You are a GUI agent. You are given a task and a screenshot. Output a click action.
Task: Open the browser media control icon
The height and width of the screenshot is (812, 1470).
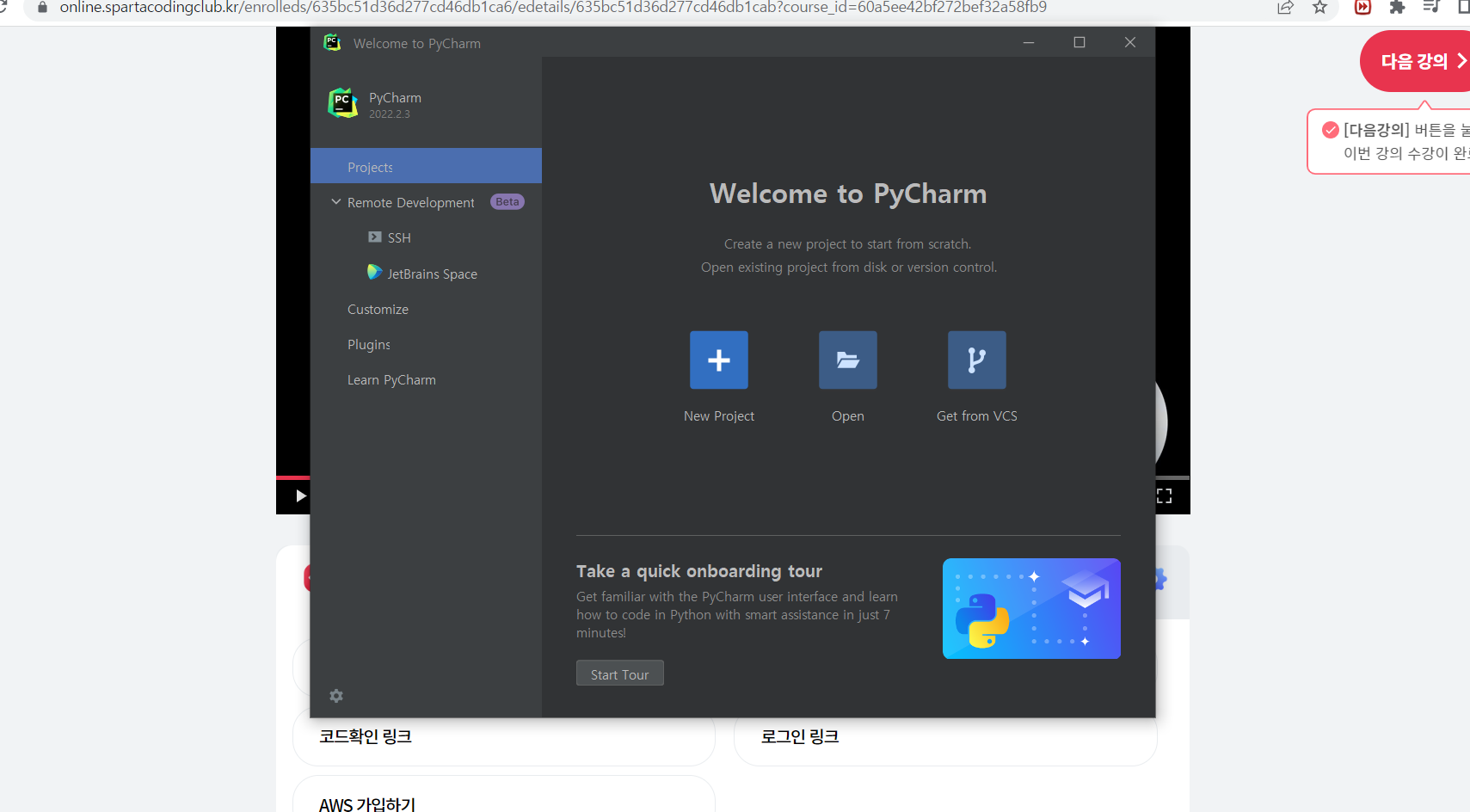click(x=1431, y=8)
